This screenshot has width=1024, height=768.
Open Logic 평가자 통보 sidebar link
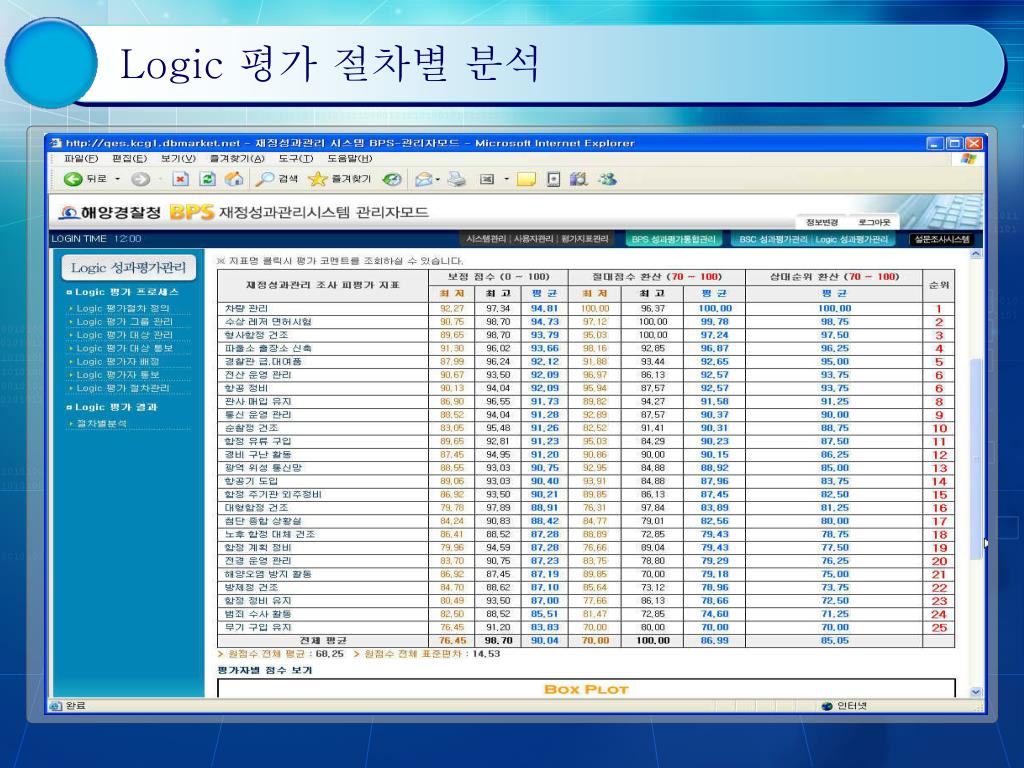coord(118,375)
